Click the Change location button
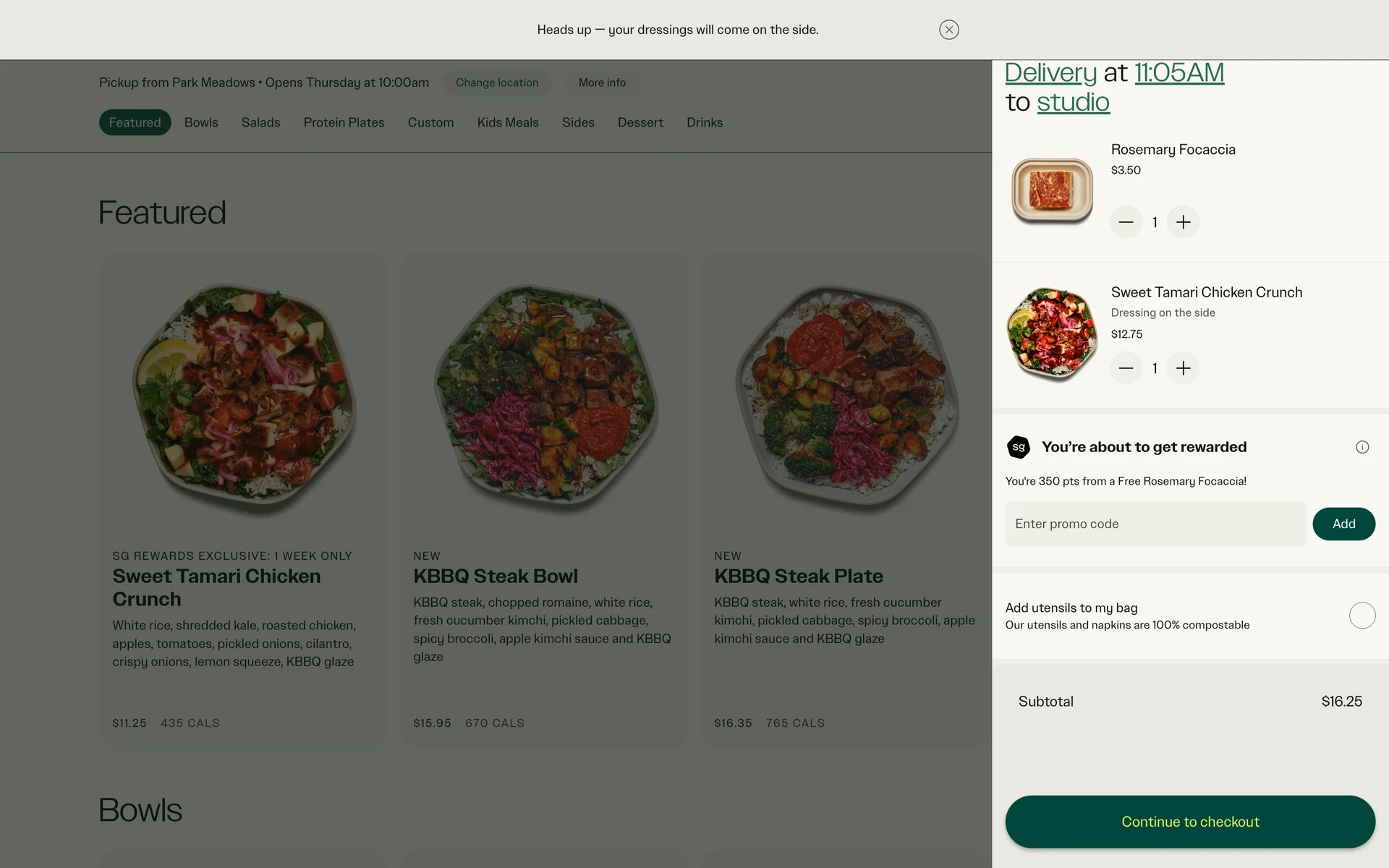1389x868 pixels. (497, 82)
